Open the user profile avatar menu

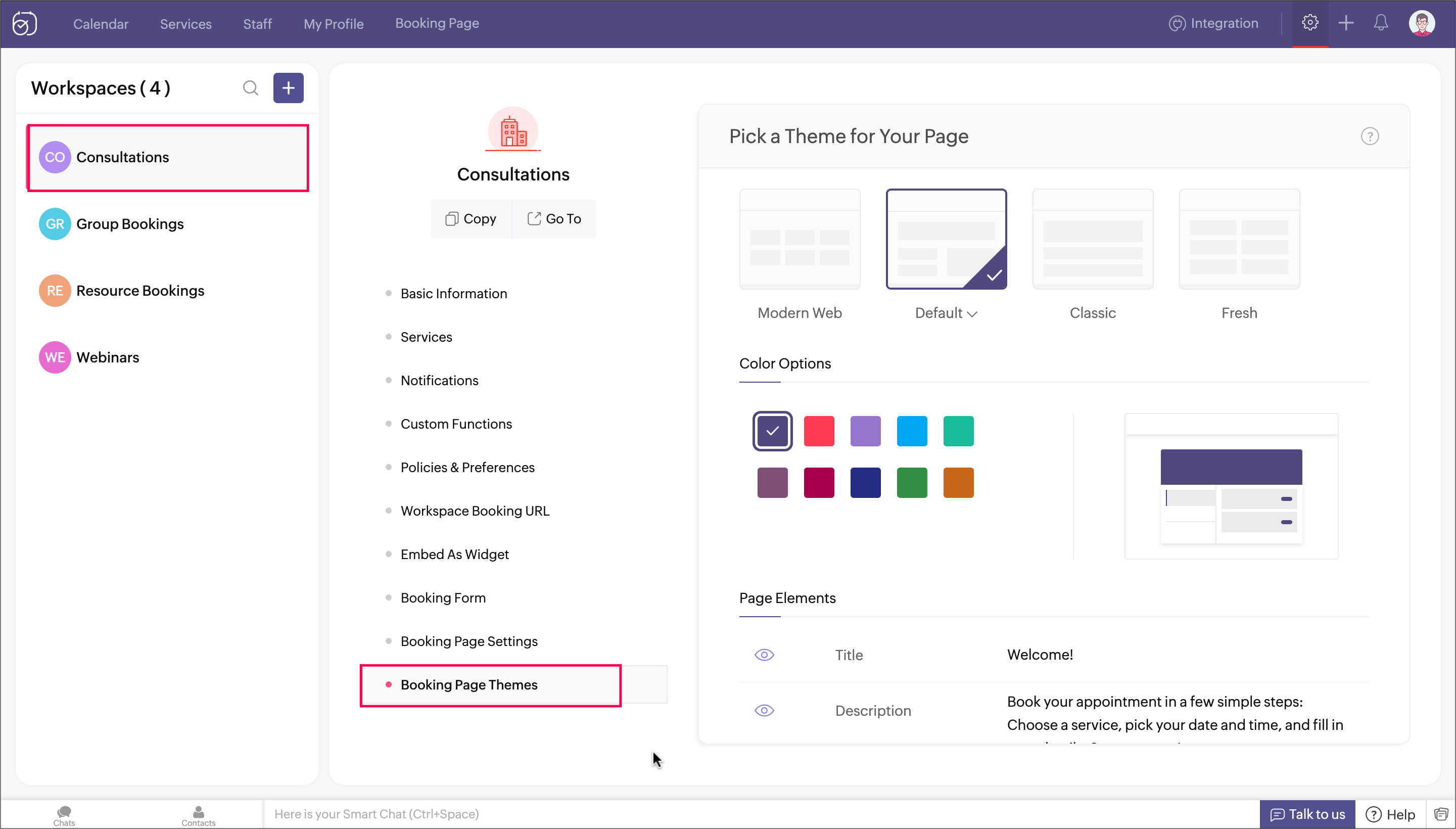[1421, 23]
